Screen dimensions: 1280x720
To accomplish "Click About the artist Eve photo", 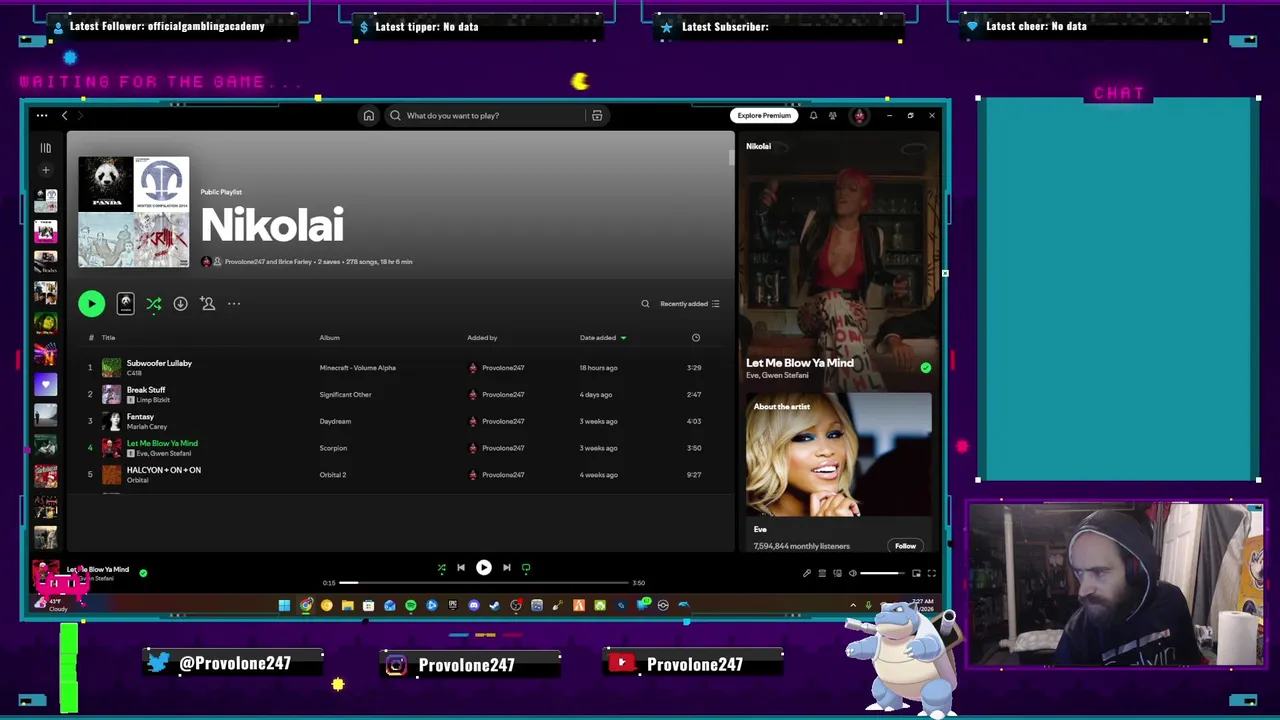I will point(838,455).
